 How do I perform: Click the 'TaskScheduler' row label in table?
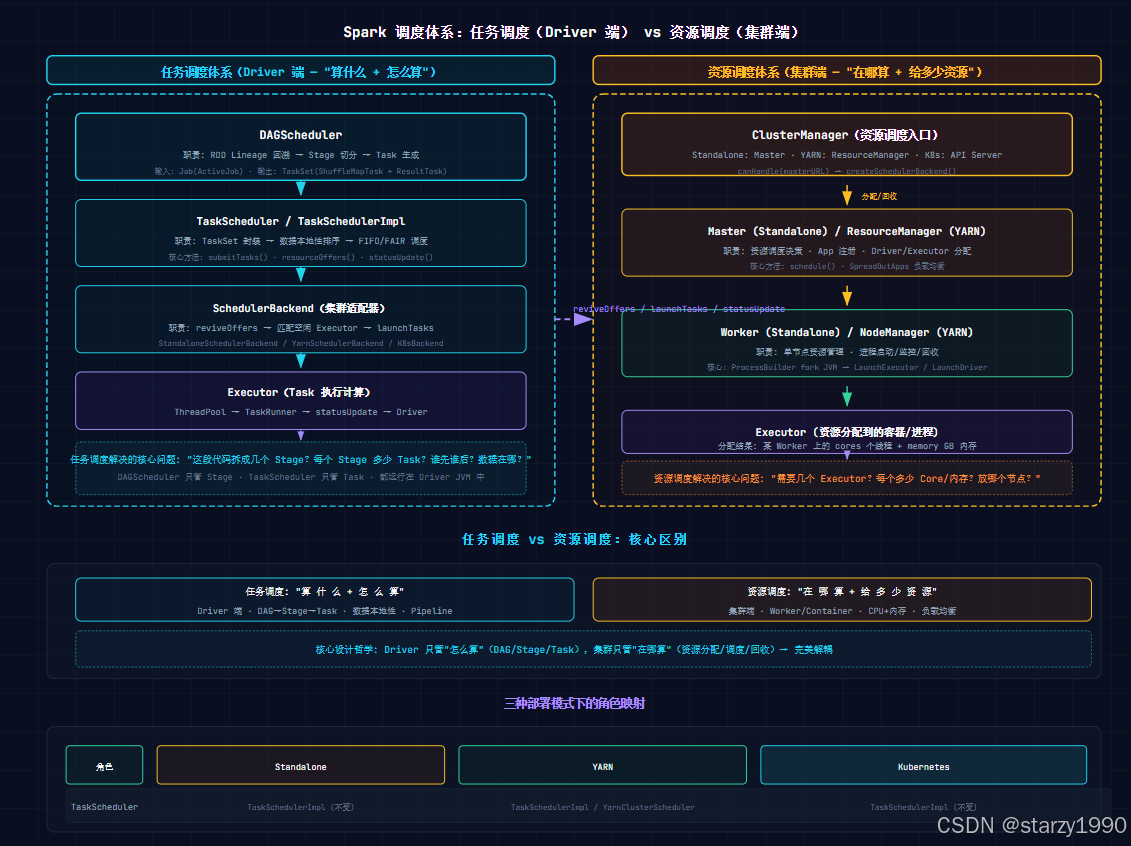[x=104, y=807]
